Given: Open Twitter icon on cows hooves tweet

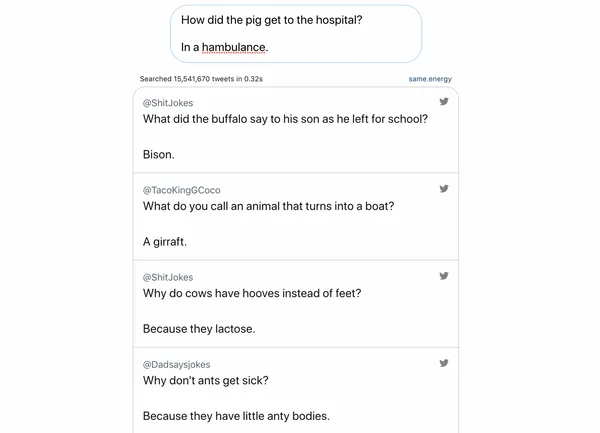Looking at the screenshot, I should (x=444, y=276).
